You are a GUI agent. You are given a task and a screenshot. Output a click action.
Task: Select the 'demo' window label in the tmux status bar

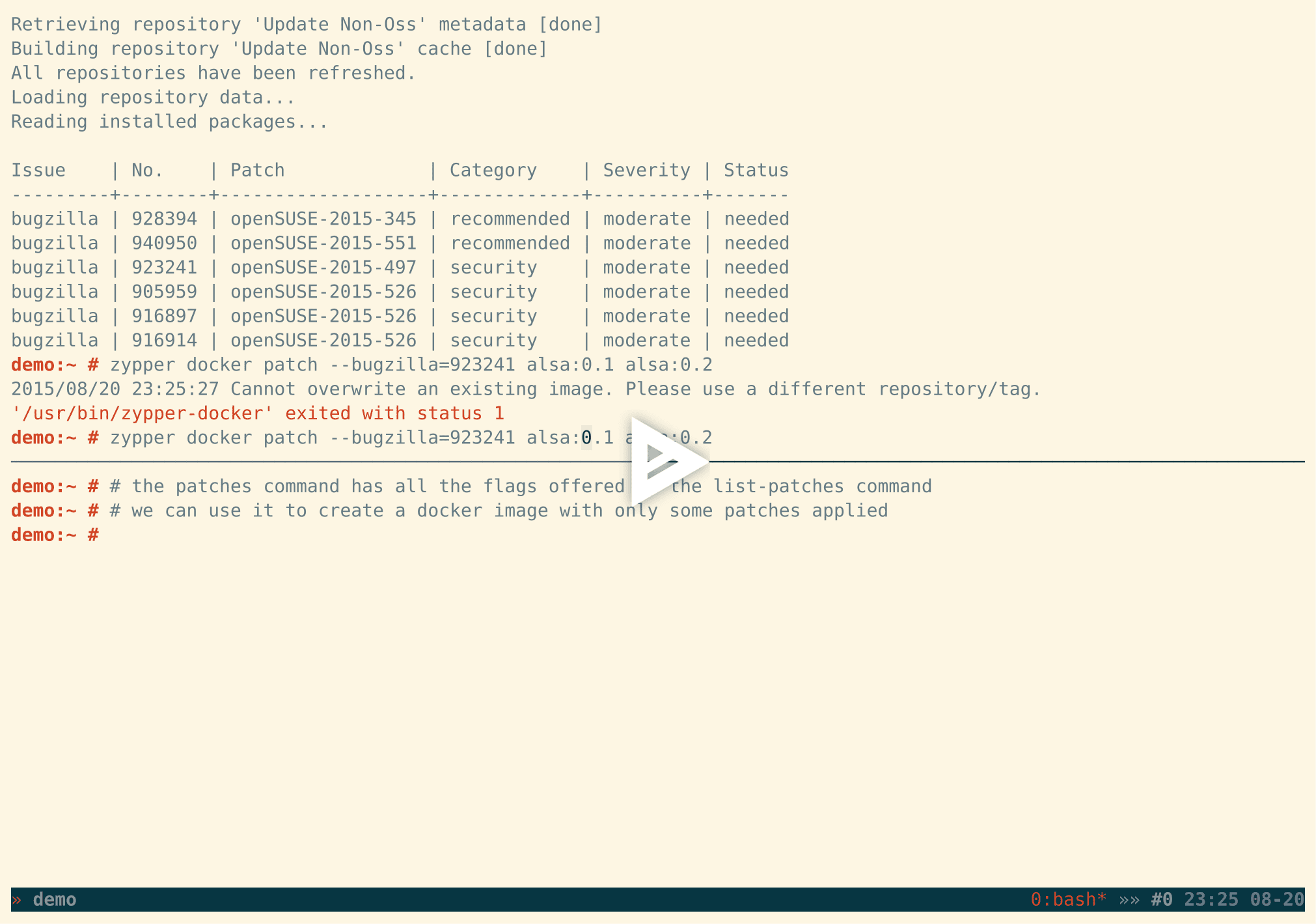(55, 899)
